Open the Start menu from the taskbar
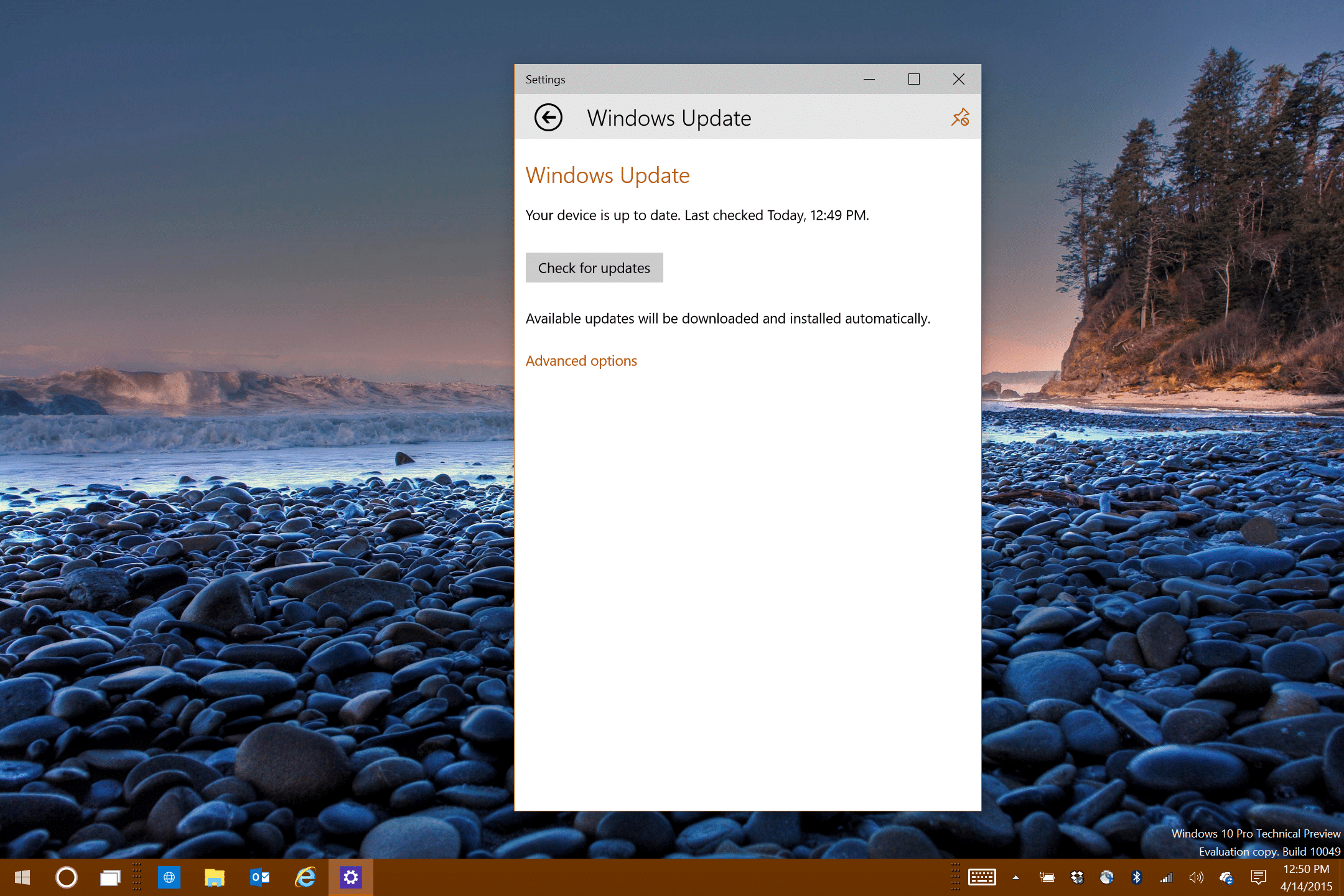This screenshot has height=896, width=1344. coord(22,877)
